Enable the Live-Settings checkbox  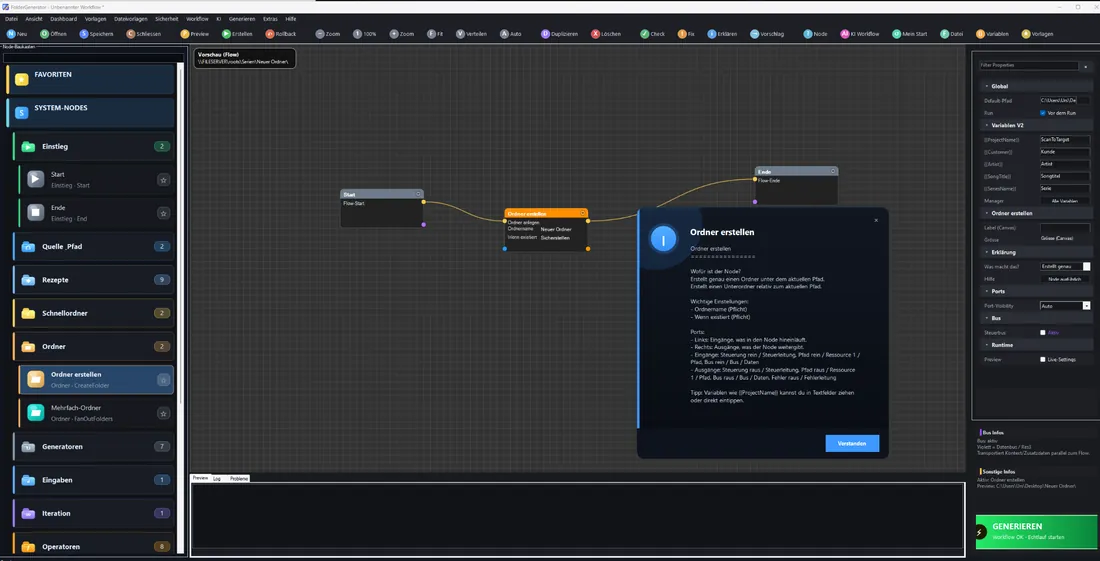coord(1042,359)
